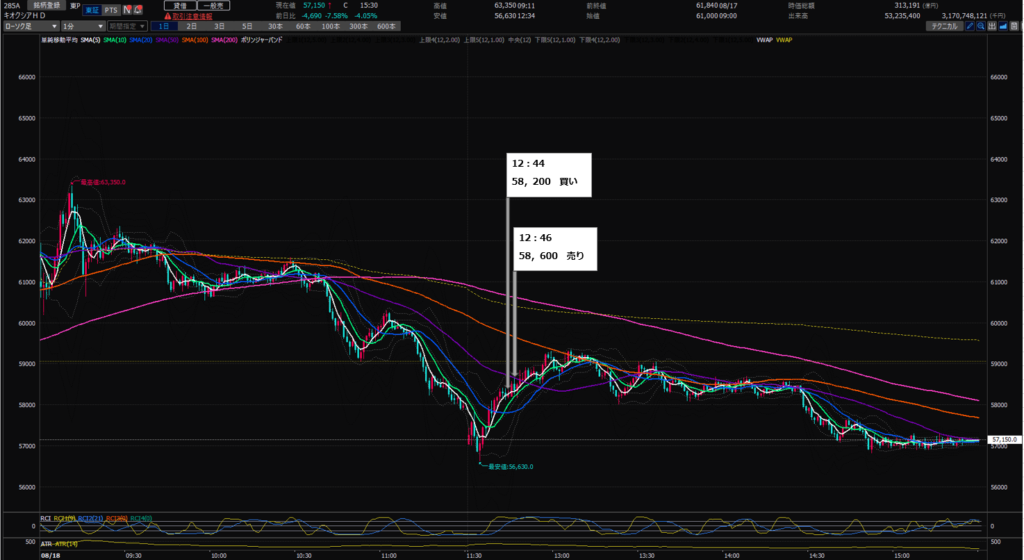Select the 600本 tab
The height and width of the screenshot is (560, 1024).
tap(387, 26)
